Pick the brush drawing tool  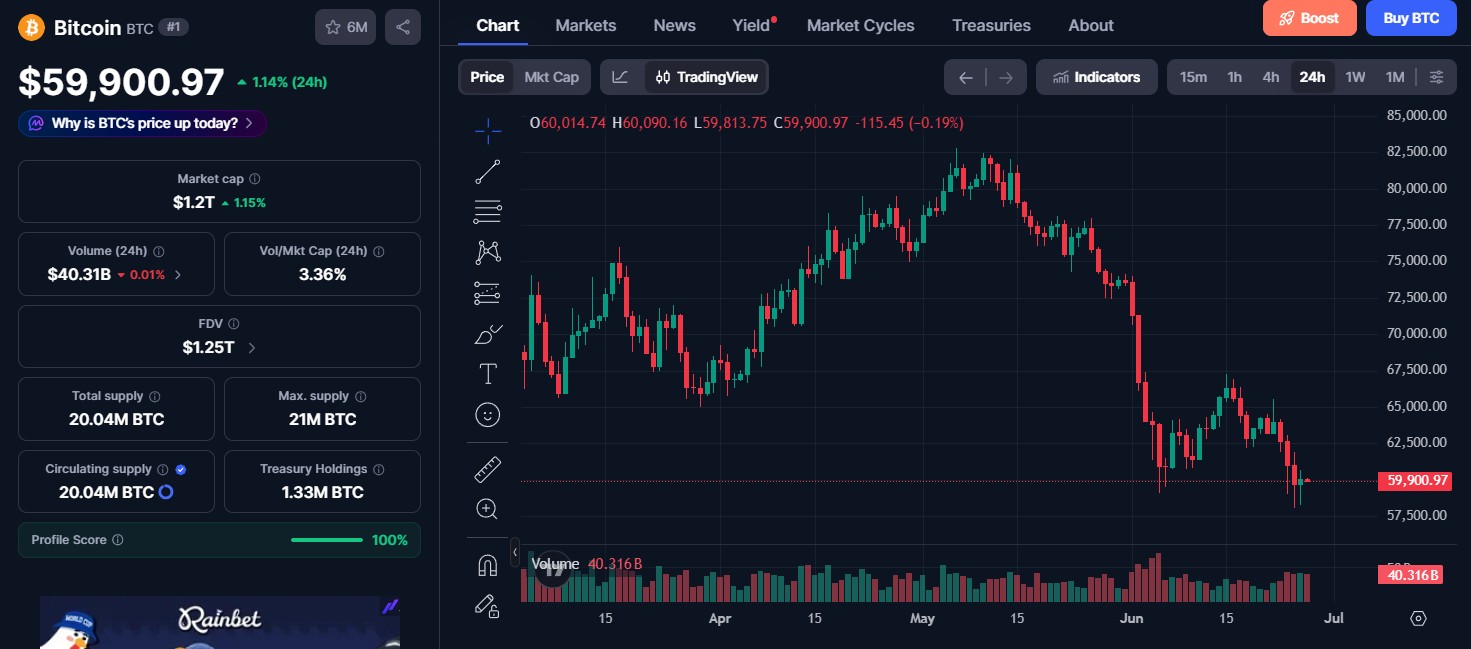click(488, 334)
